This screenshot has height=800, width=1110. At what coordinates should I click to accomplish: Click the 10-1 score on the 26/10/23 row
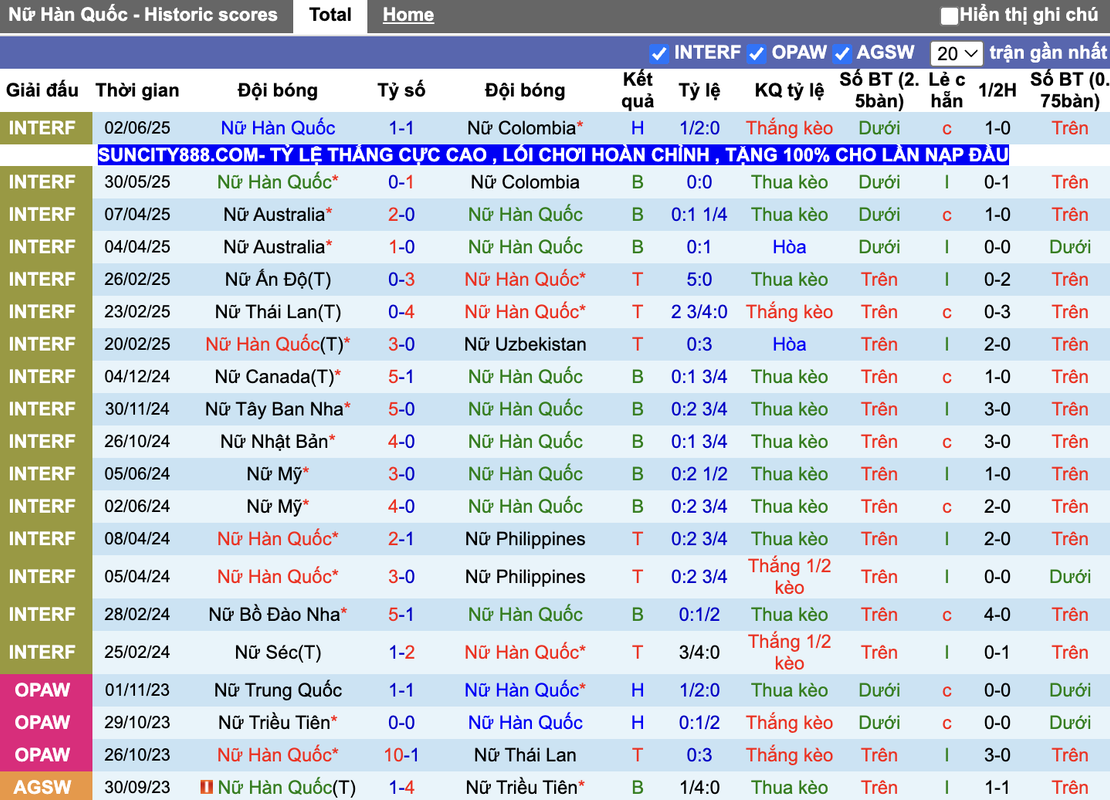(401, 755)
